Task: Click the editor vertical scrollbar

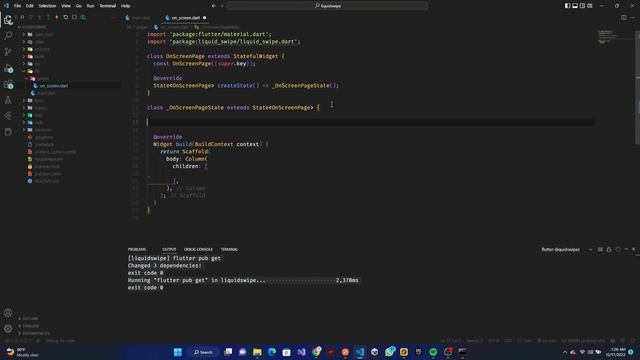Action: click(638, 86)
